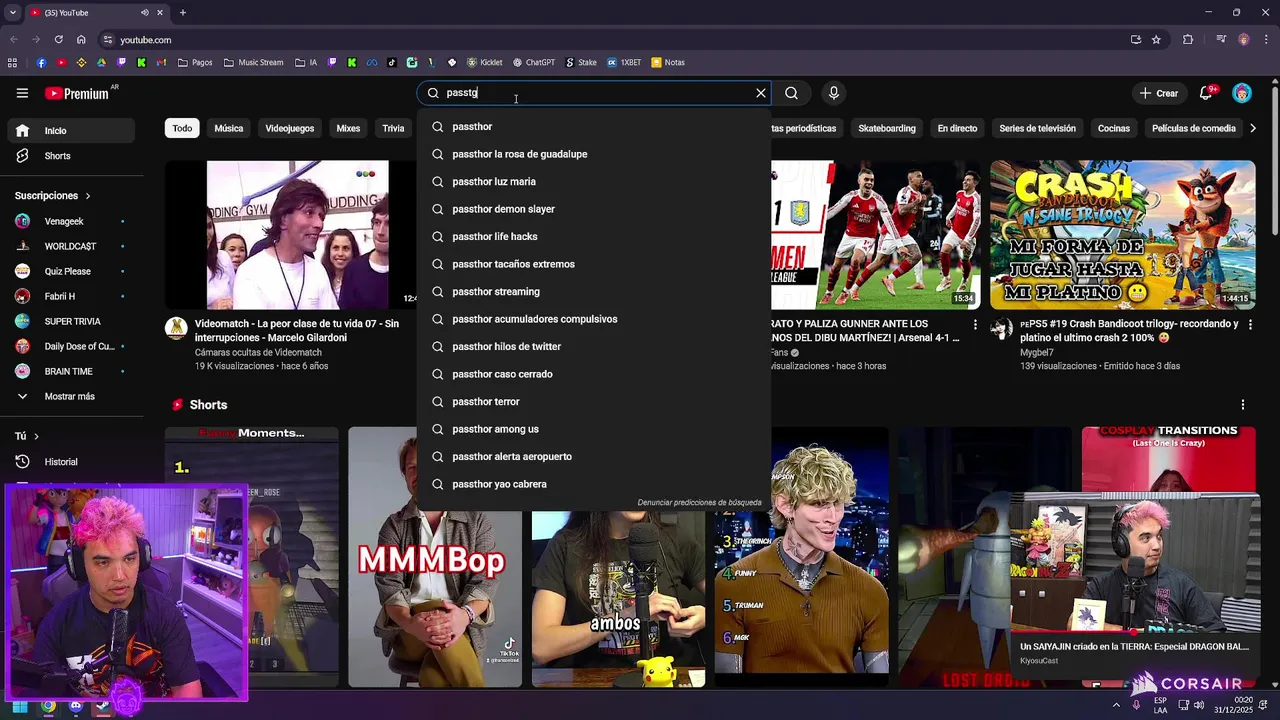
Task: Open the Crash Bandicoot trilogy thumbnail
Action: point(1122,235)
